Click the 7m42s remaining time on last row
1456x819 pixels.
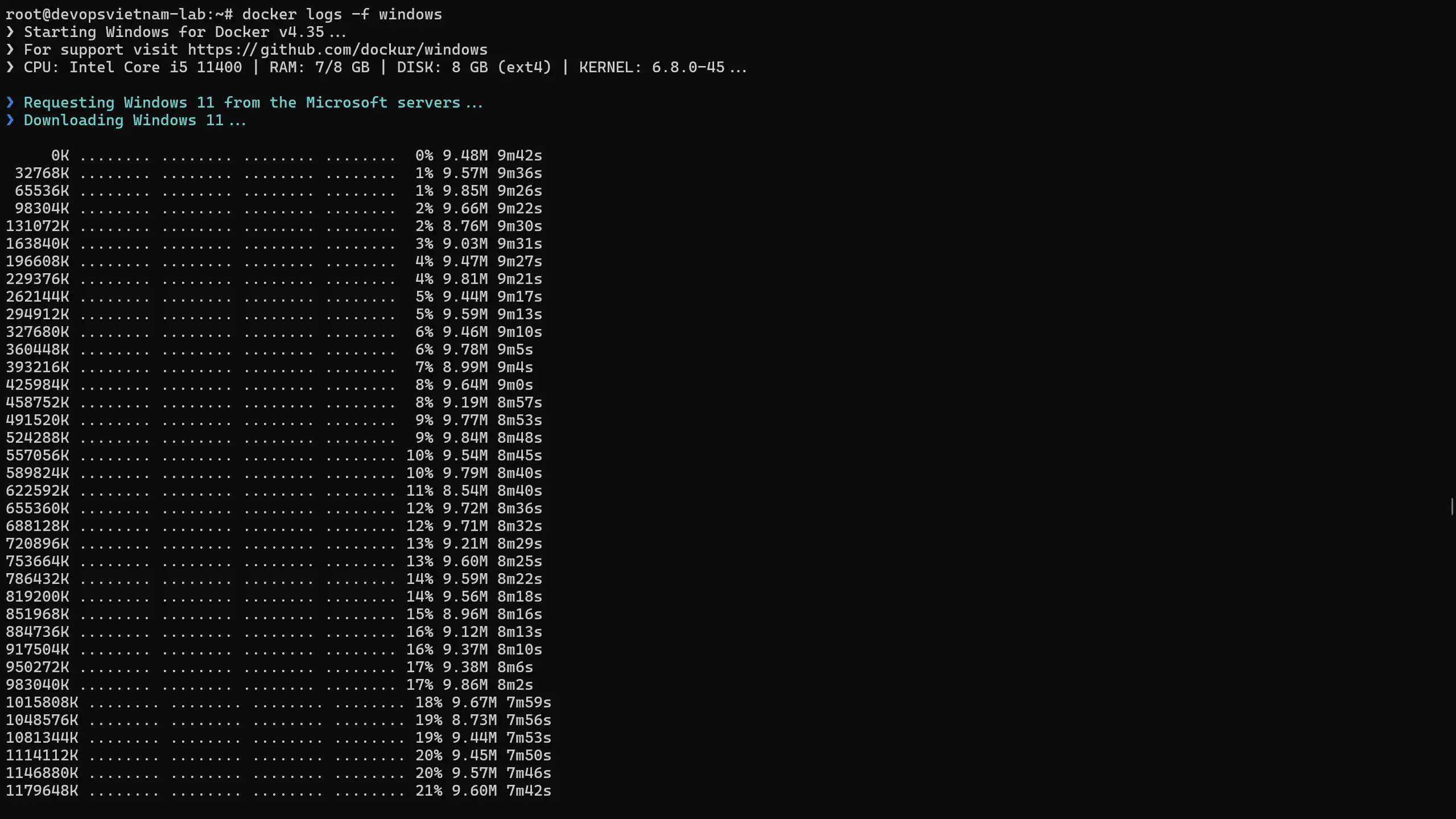[x=529, y=791]
